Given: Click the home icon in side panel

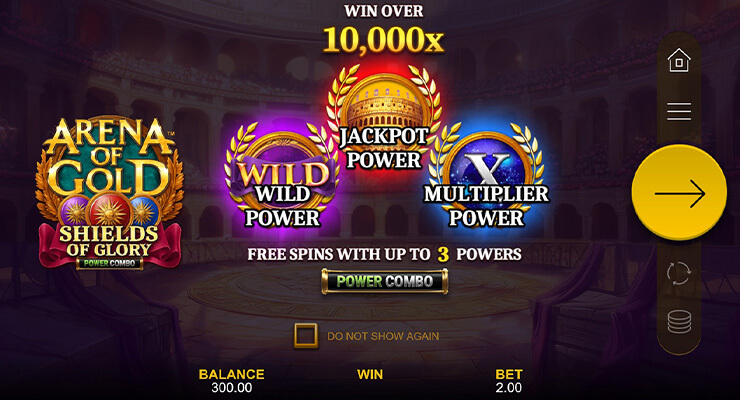Looking at the screenshot, I should [679, 60].
